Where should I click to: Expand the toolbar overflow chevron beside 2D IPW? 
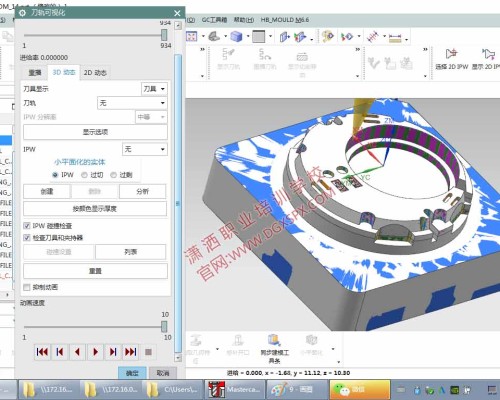click(425, 50)
